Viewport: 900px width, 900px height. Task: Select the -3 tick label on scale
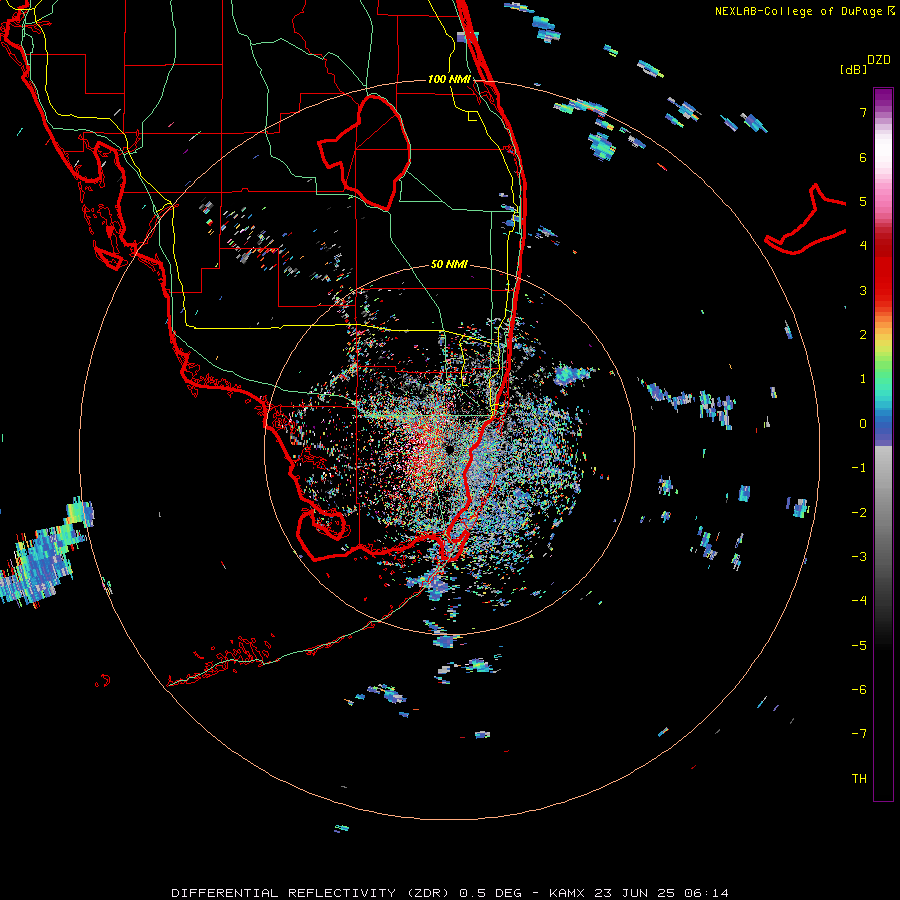859,556
